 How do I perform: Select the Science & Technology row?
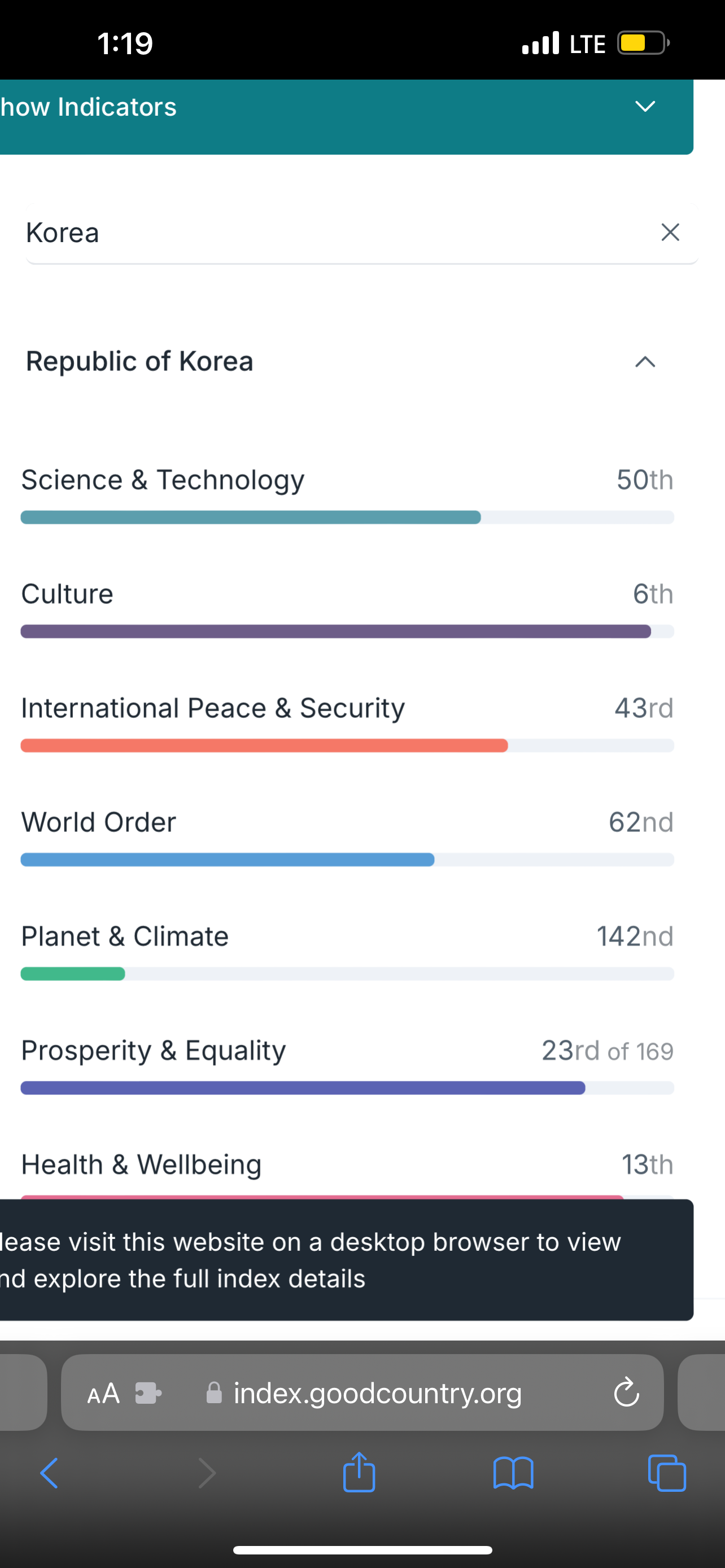click(x=347, y=494)
